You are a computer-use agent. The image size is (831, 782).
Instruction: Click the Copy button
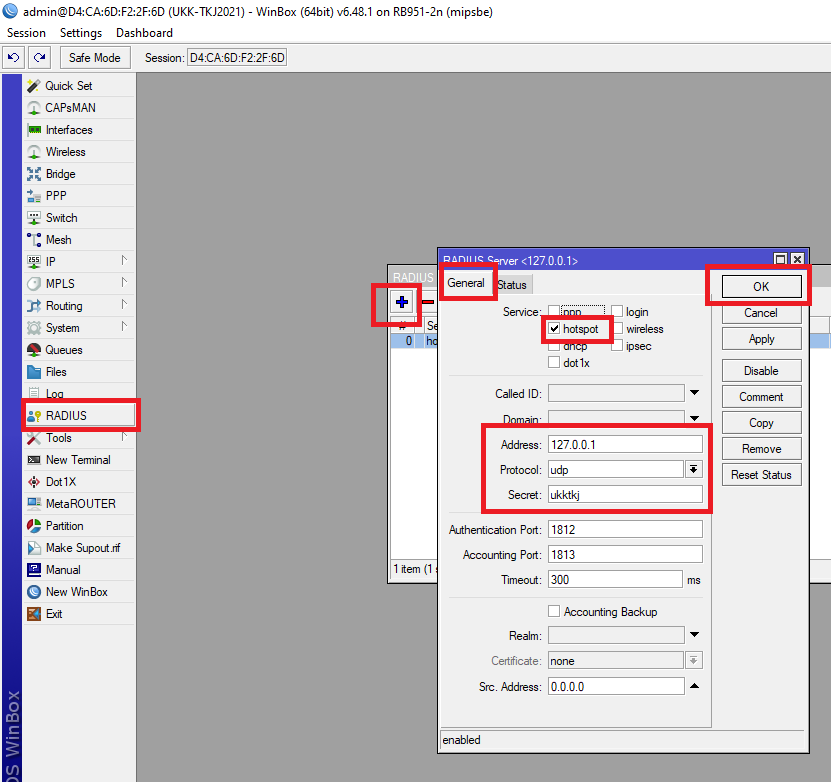pos(761,423)
